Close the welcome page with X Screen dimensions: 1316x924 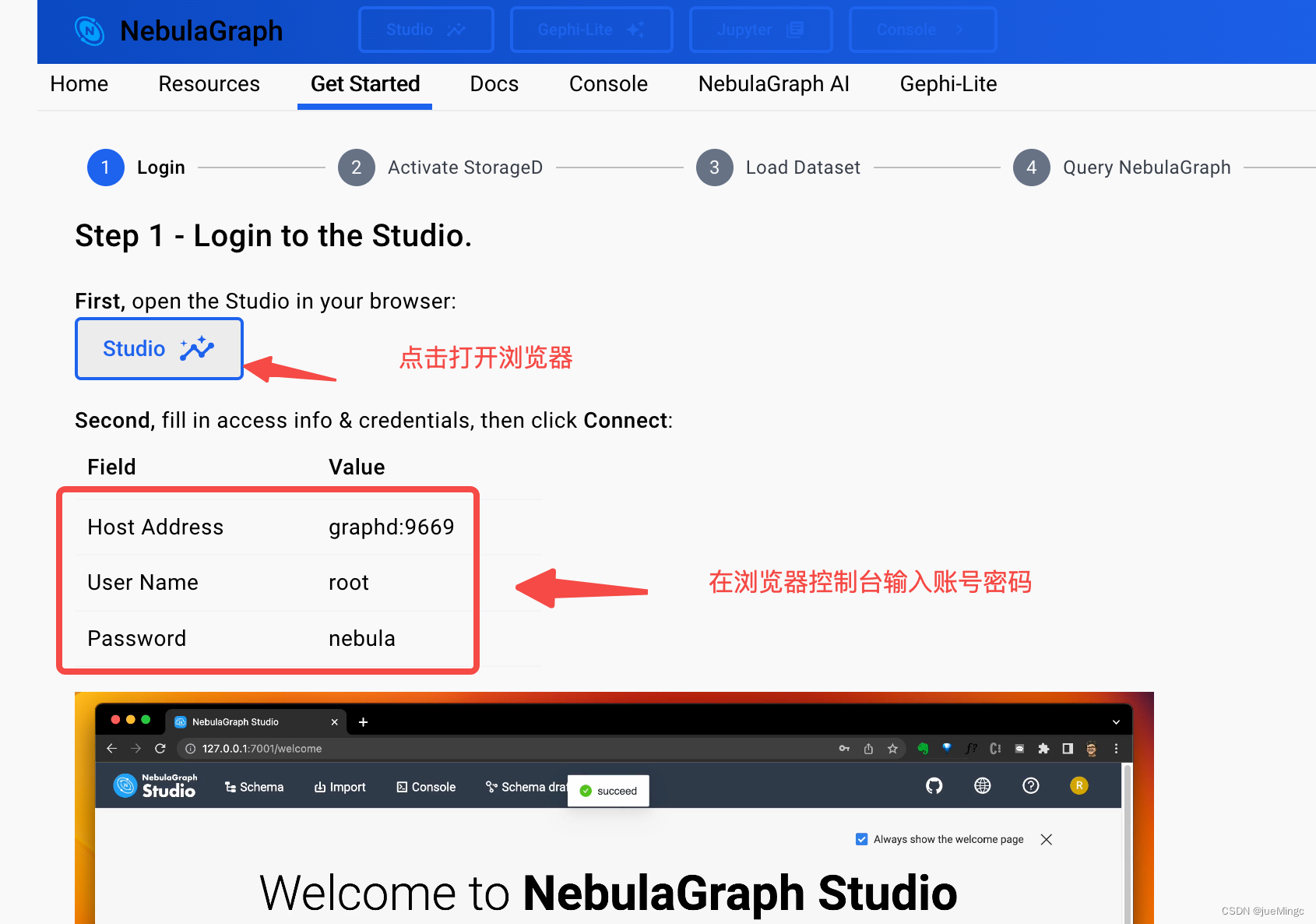(1047, 839)
